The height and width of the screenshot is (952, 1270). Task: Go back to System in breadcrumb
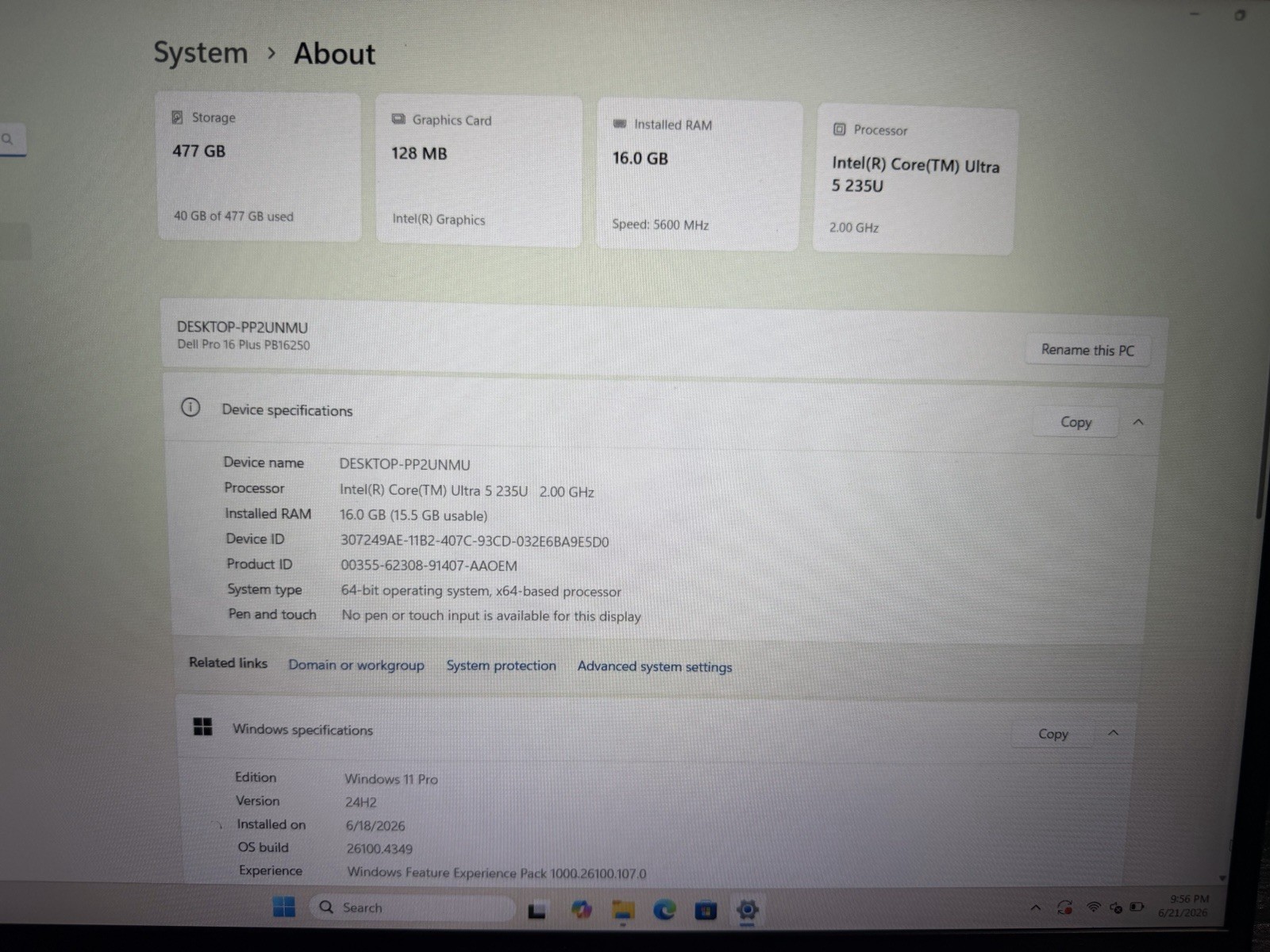click(x=201, y=52)
